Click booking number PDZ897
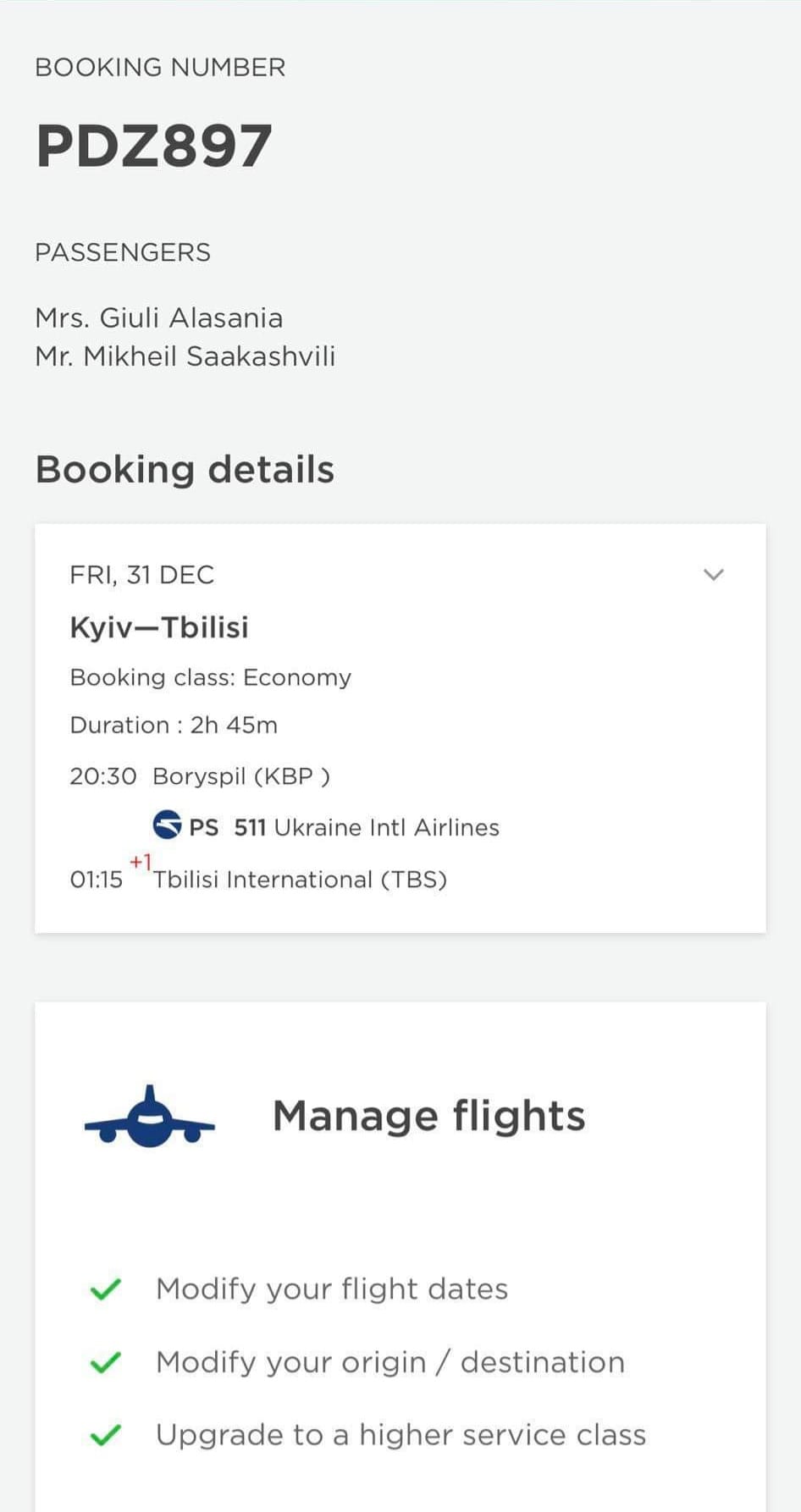The height and width of the screenshot is (1512, 801). (x=154, y=146)
